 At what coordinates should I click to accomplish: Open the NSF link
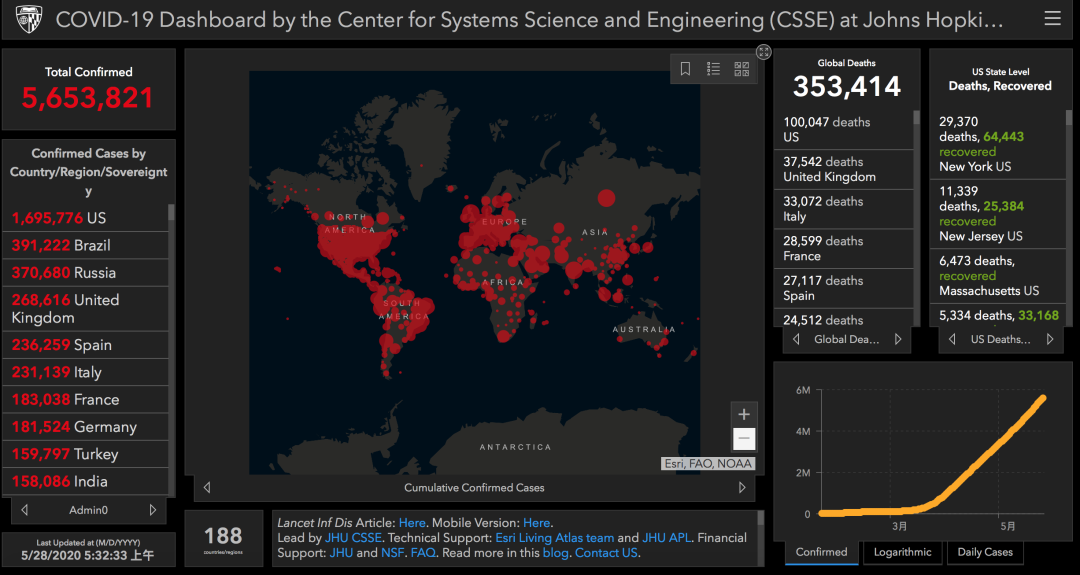(x=393, y=553)
